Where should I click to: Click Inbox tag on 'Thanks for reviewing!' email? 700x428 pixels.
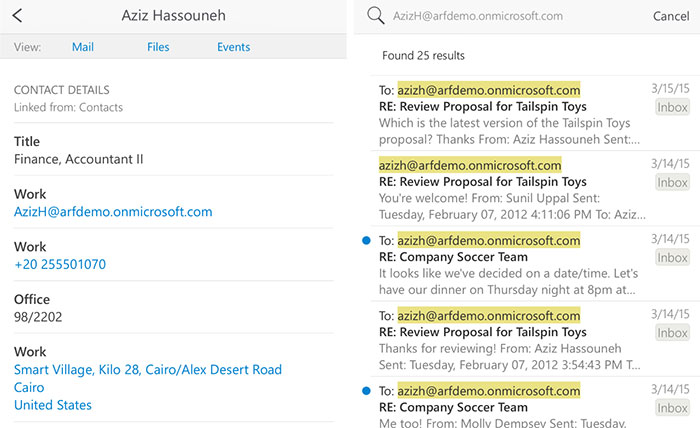click(x=672, y=333)
